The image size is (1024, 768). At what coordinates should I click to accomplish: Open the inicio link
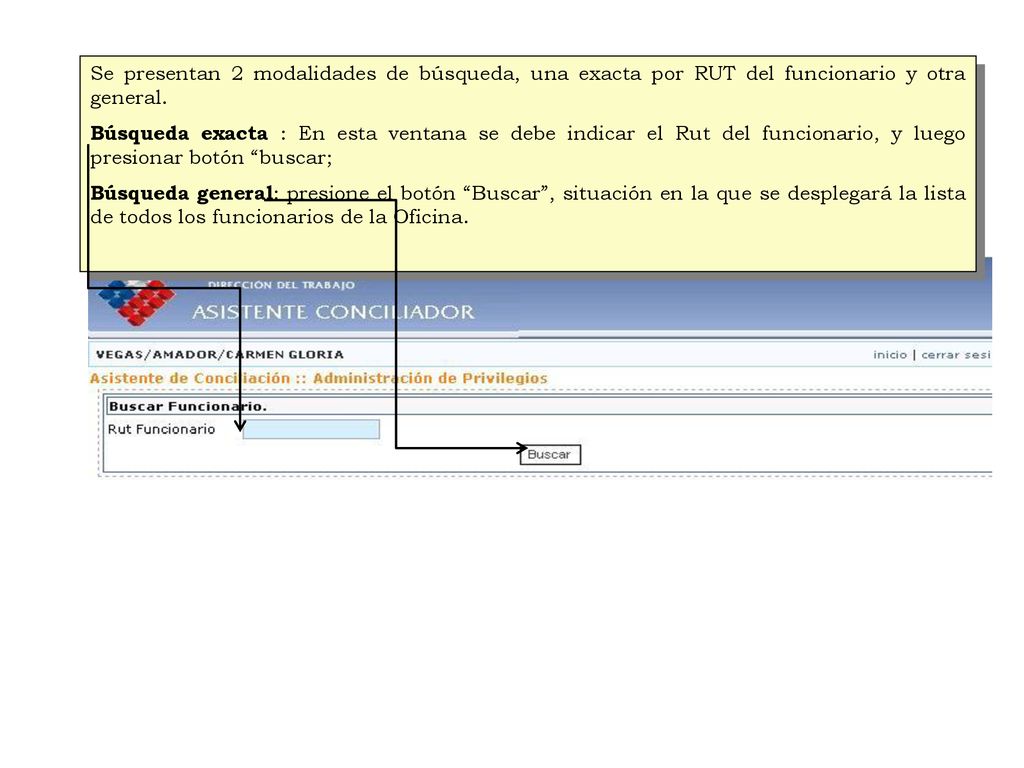pyautogui.click(x=890, y=355)
